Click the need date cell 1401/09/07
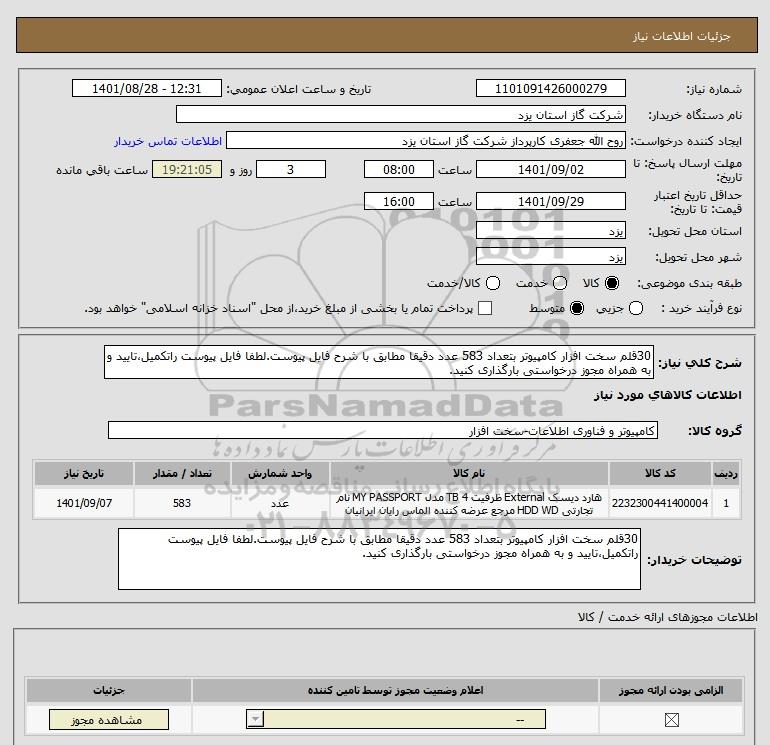The image size is (770, 745). (x=84, y=503)
